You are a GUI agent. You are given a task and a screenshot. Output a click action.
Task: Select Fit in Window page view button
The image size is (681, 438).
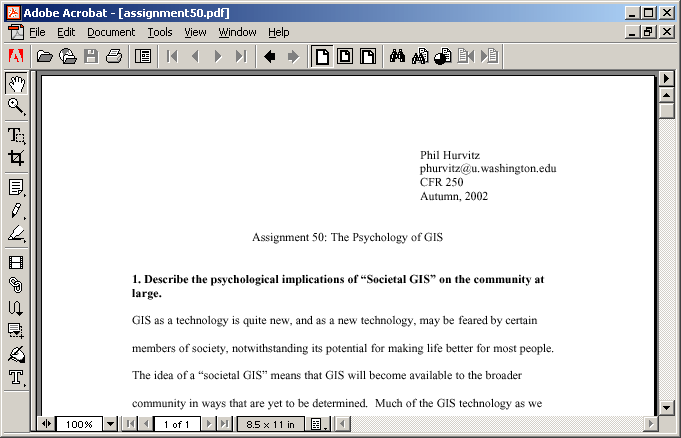[x=345, y=56]
